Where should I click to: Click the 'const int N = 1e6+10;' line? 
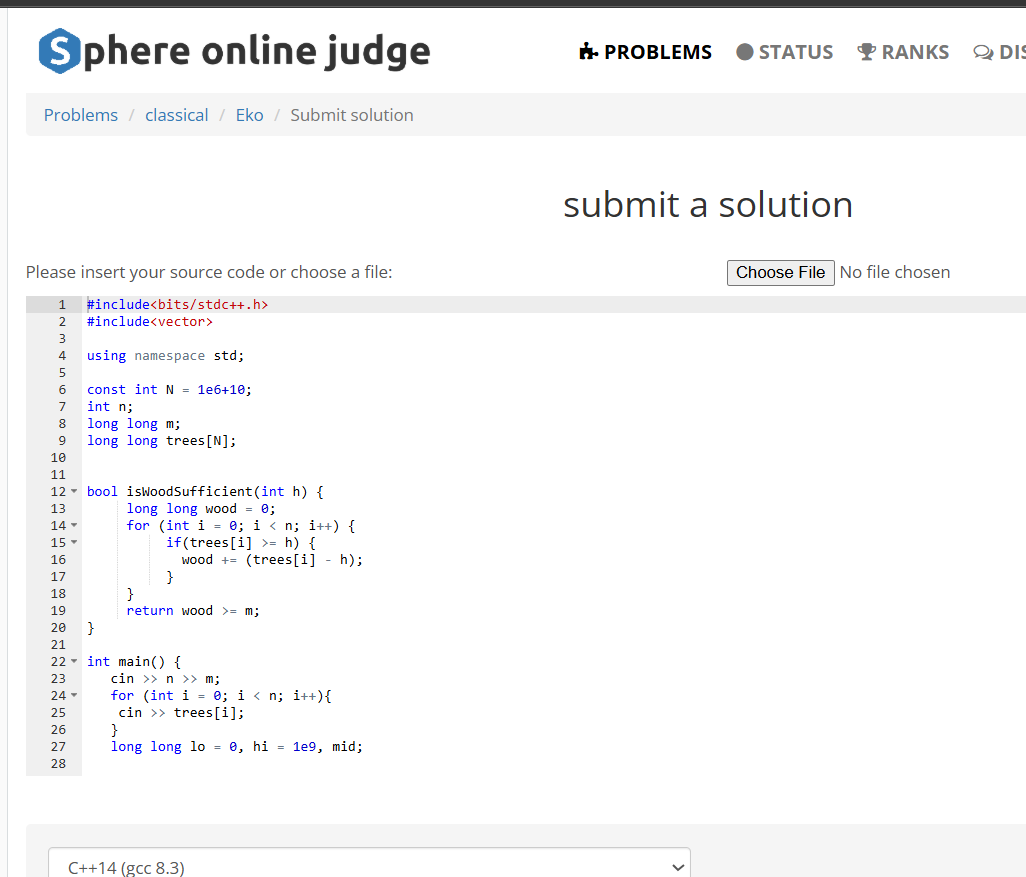point(169,389)
